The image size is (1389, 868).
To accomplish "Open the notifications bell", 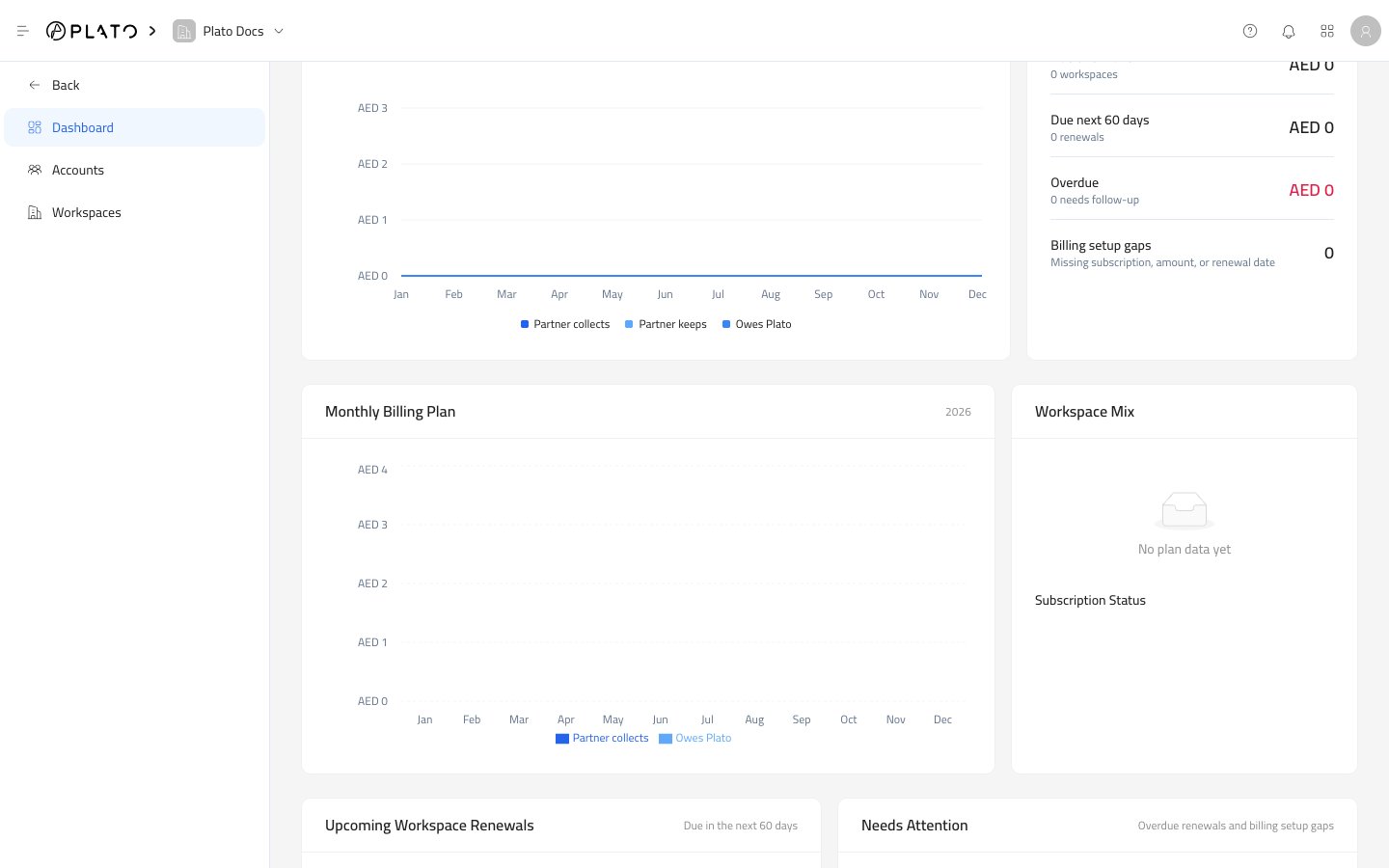I will point(1289,31).
